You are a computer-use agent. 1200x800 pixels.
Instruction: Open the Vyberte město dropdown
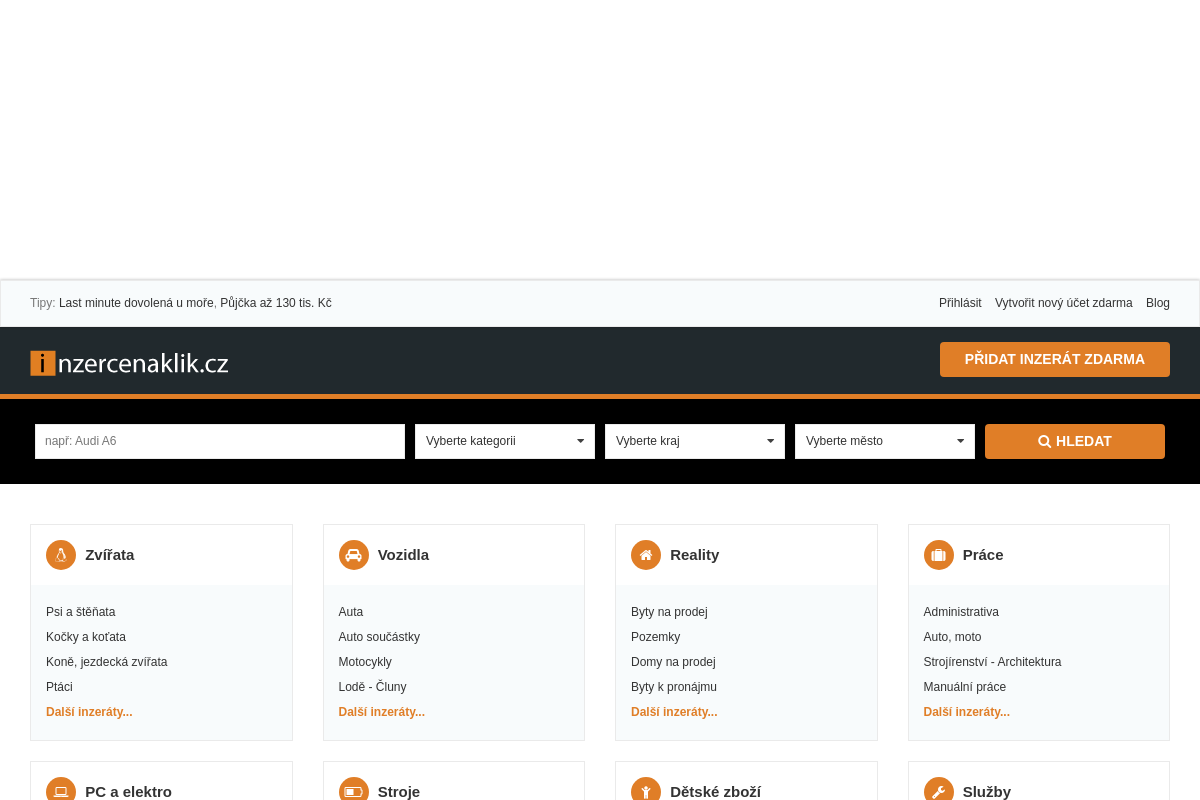tap(885, 441)
